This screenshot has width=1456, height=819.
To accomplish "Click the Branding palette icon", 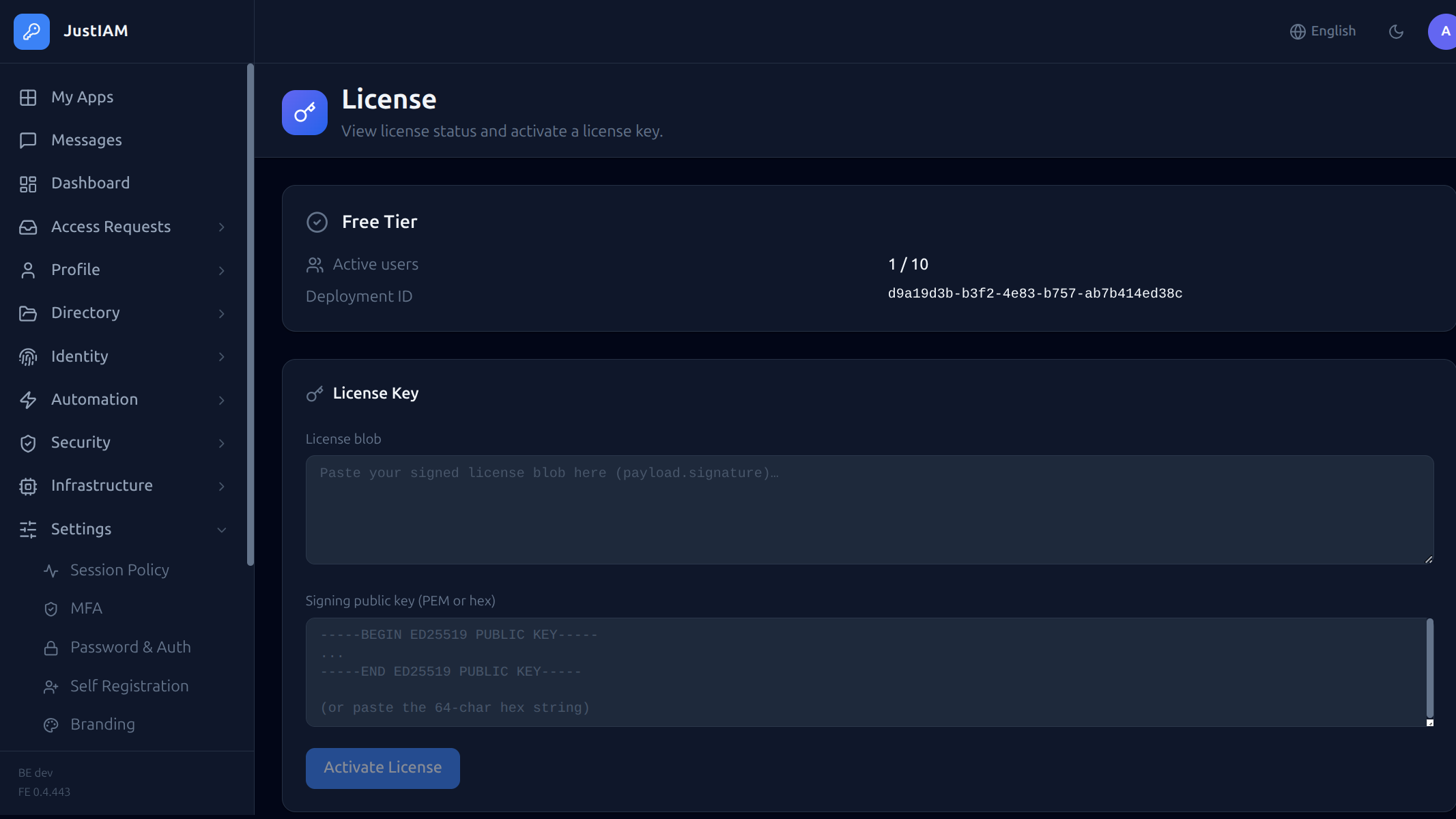I will [x=51, y=725].
